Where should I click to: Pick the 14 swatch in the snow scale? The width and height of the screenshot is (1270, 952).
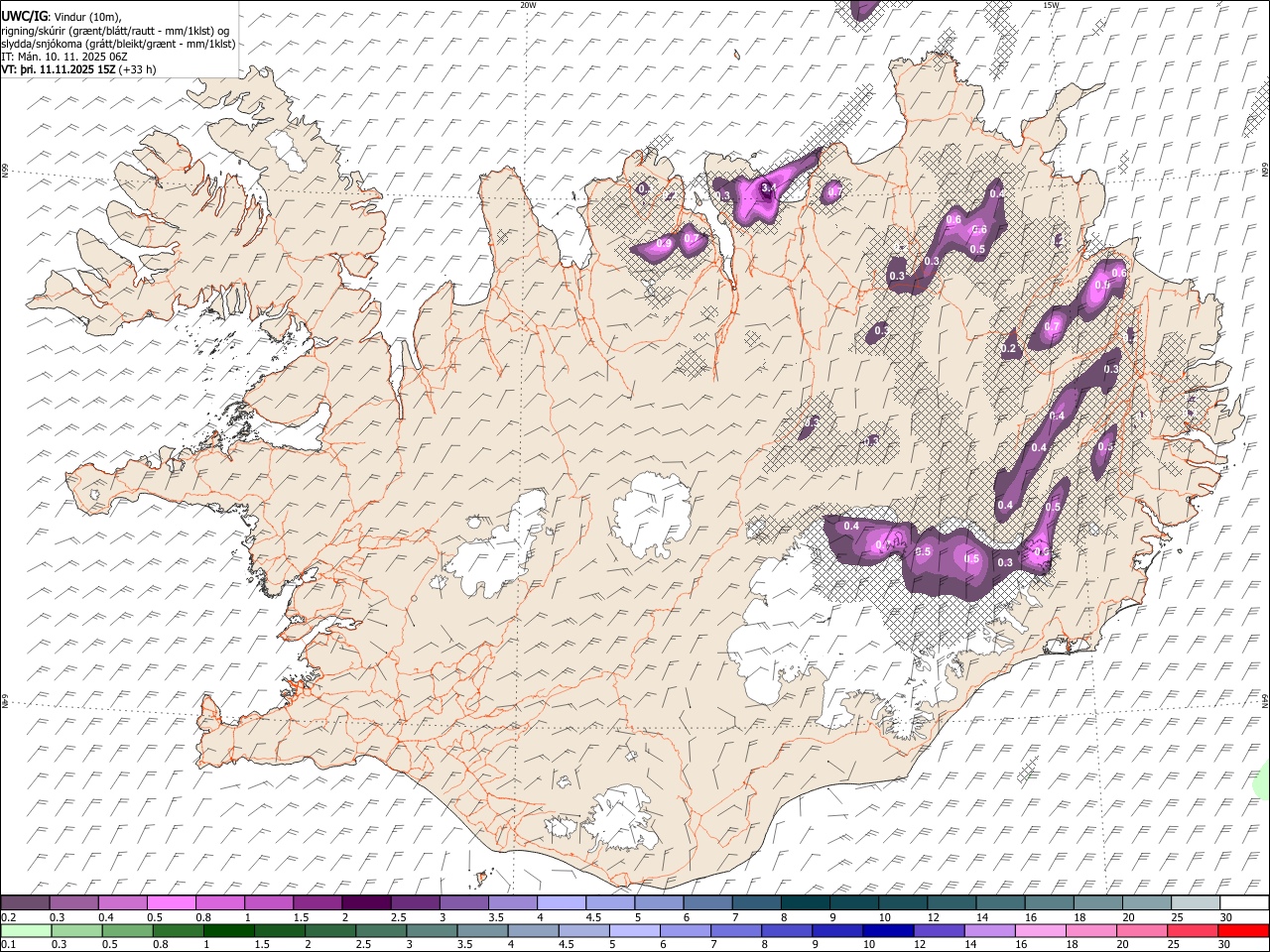(1001, 903)
